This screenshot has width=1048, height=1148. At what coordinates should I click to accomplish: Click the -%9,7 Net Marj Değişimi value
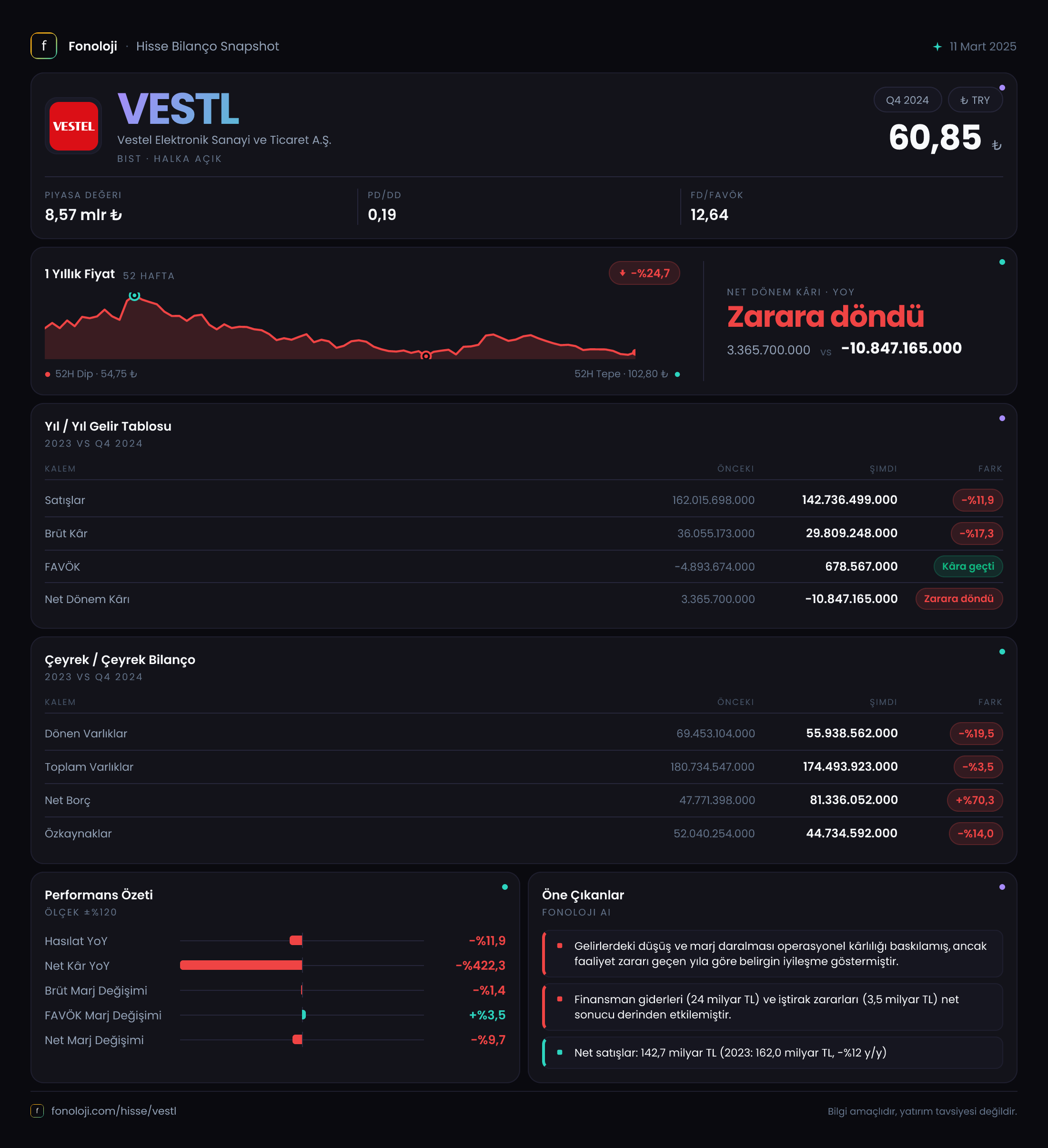(488, 1040)
